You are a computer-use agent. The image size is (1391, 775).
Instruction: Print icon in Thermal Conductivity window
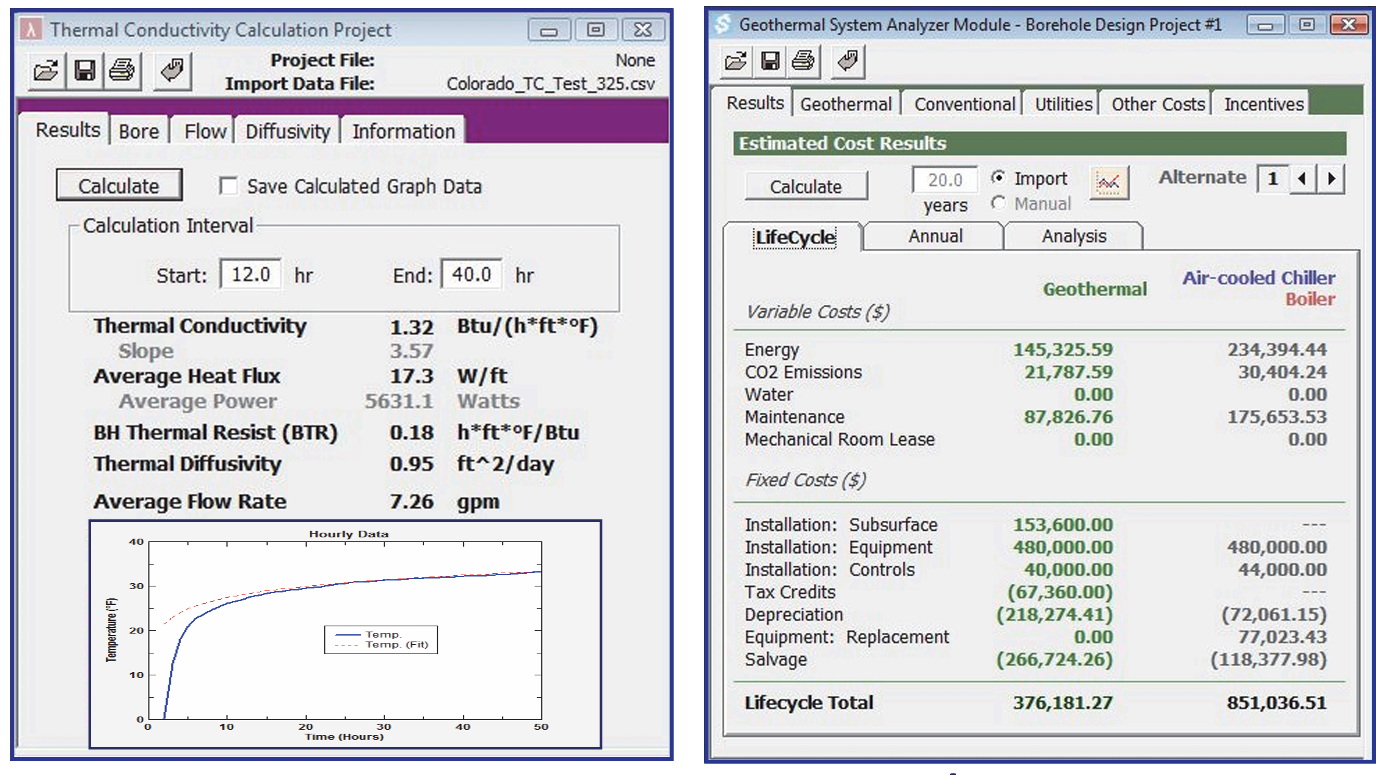[x=122, y=71]
